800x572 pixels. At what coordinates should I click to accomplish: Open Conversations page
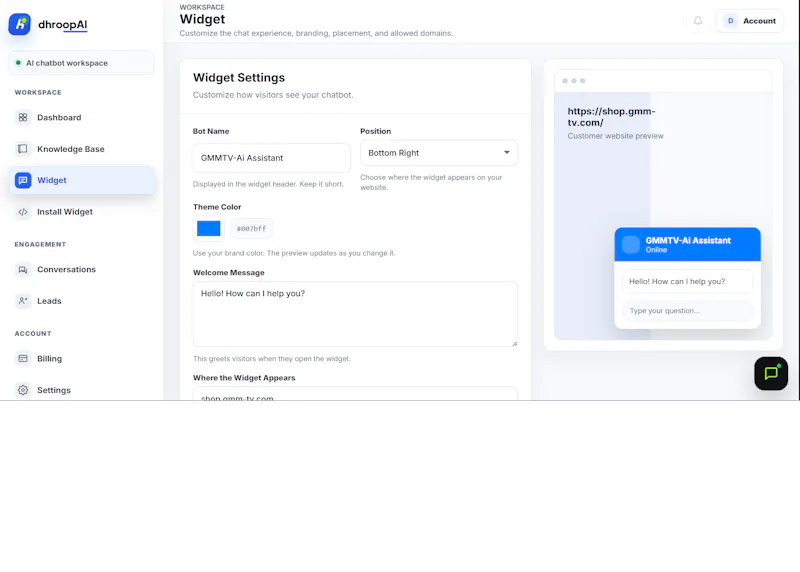81,269
